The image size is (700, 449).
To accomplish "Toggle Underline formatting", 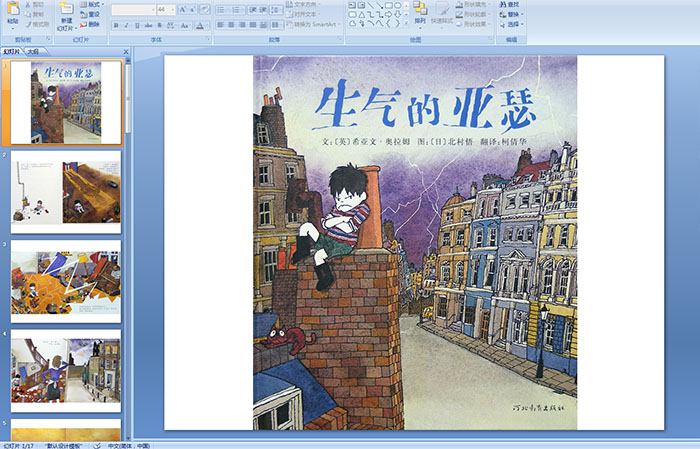I will (137, 25).
